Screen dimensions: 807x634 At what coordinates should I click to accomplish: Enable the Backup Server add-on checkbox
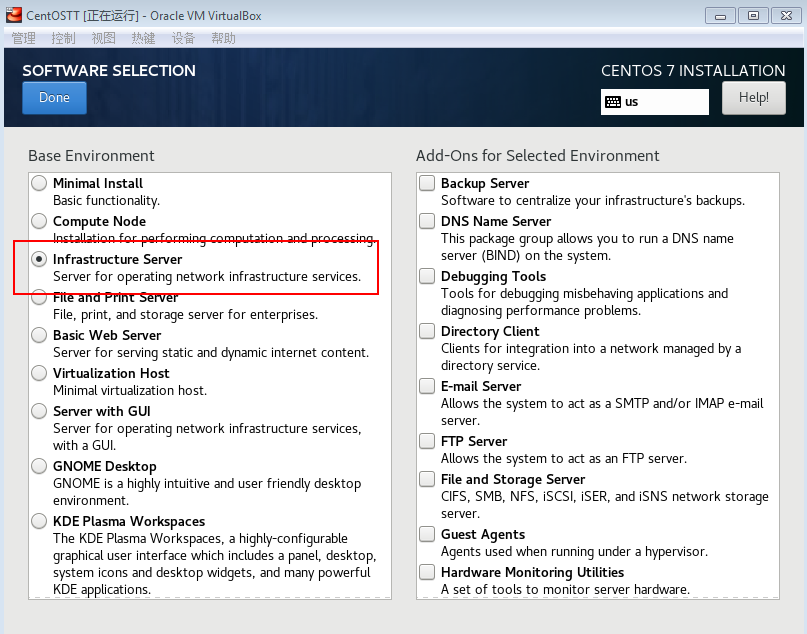tap(427, 183)
